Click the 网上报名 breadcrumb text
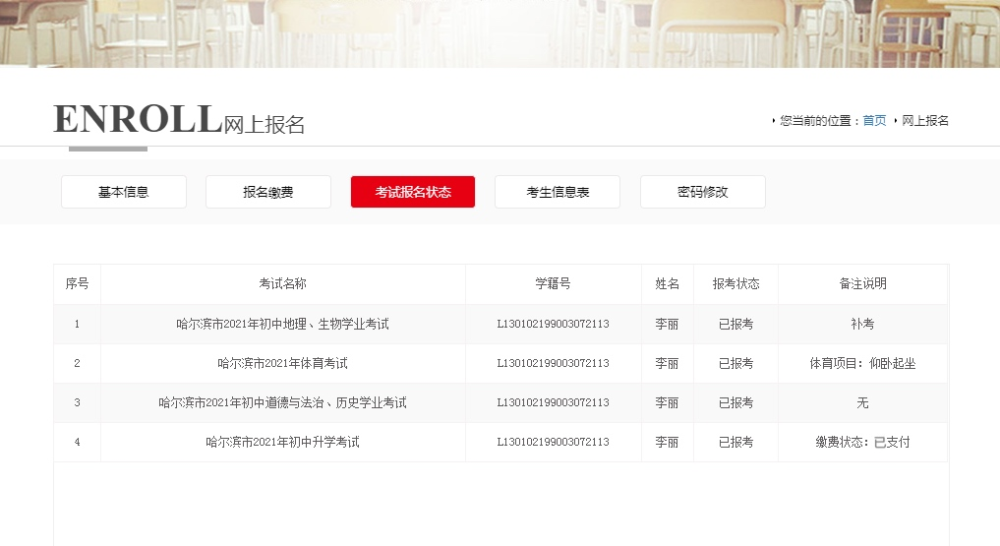The height and width of the screenshot is (546, 1000). [x=925, y=121]
